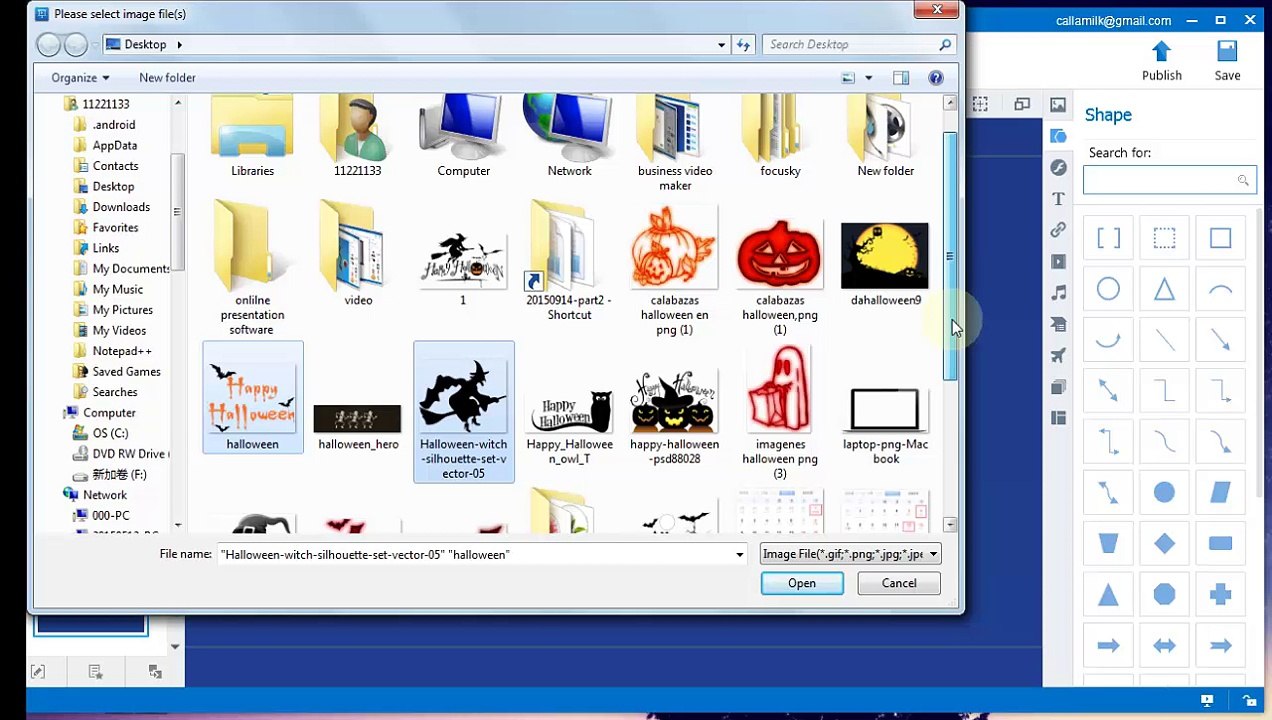Toggle the preview pane in file dialog
Screen dimensions: 1272x720
[x=901, y=77]
